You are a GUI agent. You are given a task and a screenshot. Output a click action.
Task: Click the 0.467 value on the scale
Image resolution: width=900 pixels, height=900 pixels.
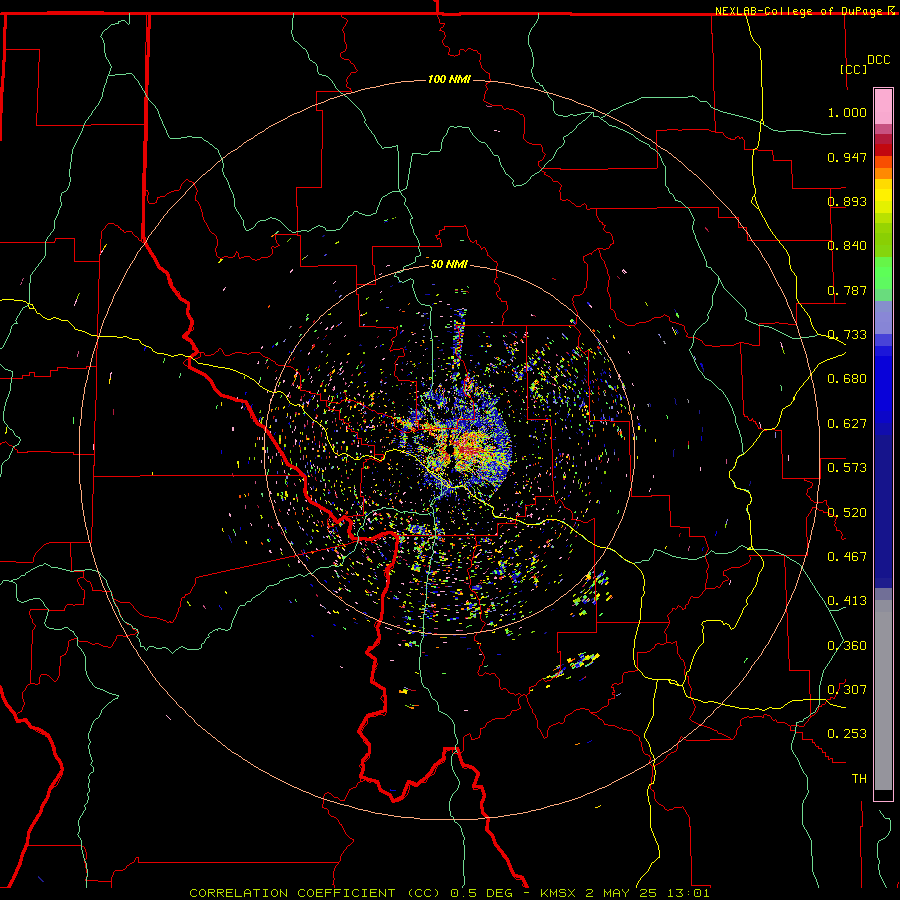(x=847, y=557)
